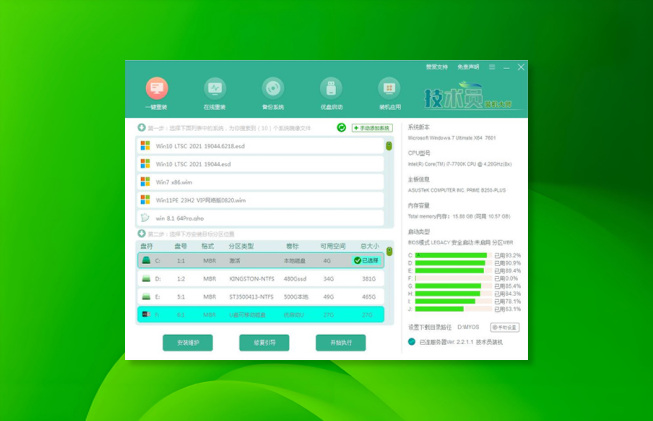Go to the 优盘启动 USB boot tab
This screenshot has width=653, height=421.
point(331,94)
